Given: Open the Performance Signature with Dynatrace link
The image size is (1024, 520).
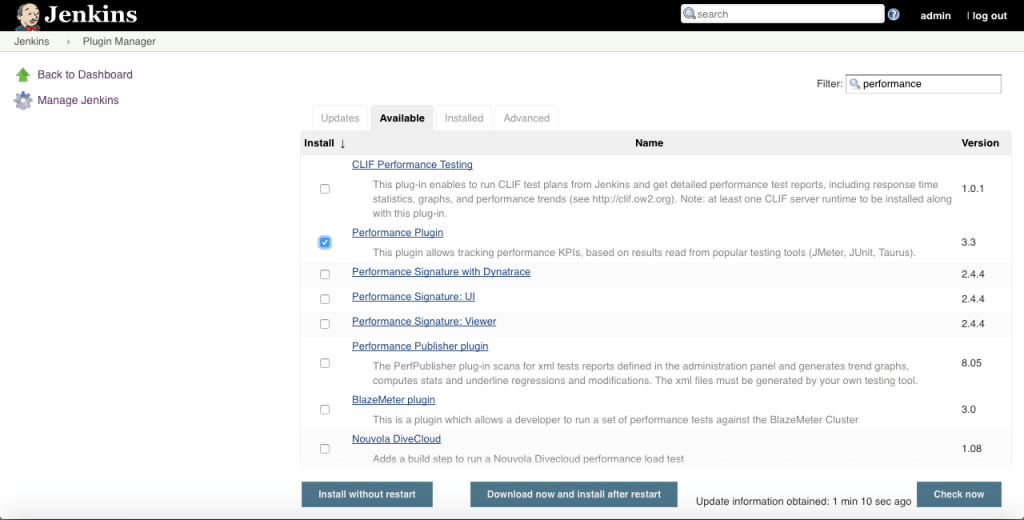Looking at the screenshot, I should [x=441, y=272].
